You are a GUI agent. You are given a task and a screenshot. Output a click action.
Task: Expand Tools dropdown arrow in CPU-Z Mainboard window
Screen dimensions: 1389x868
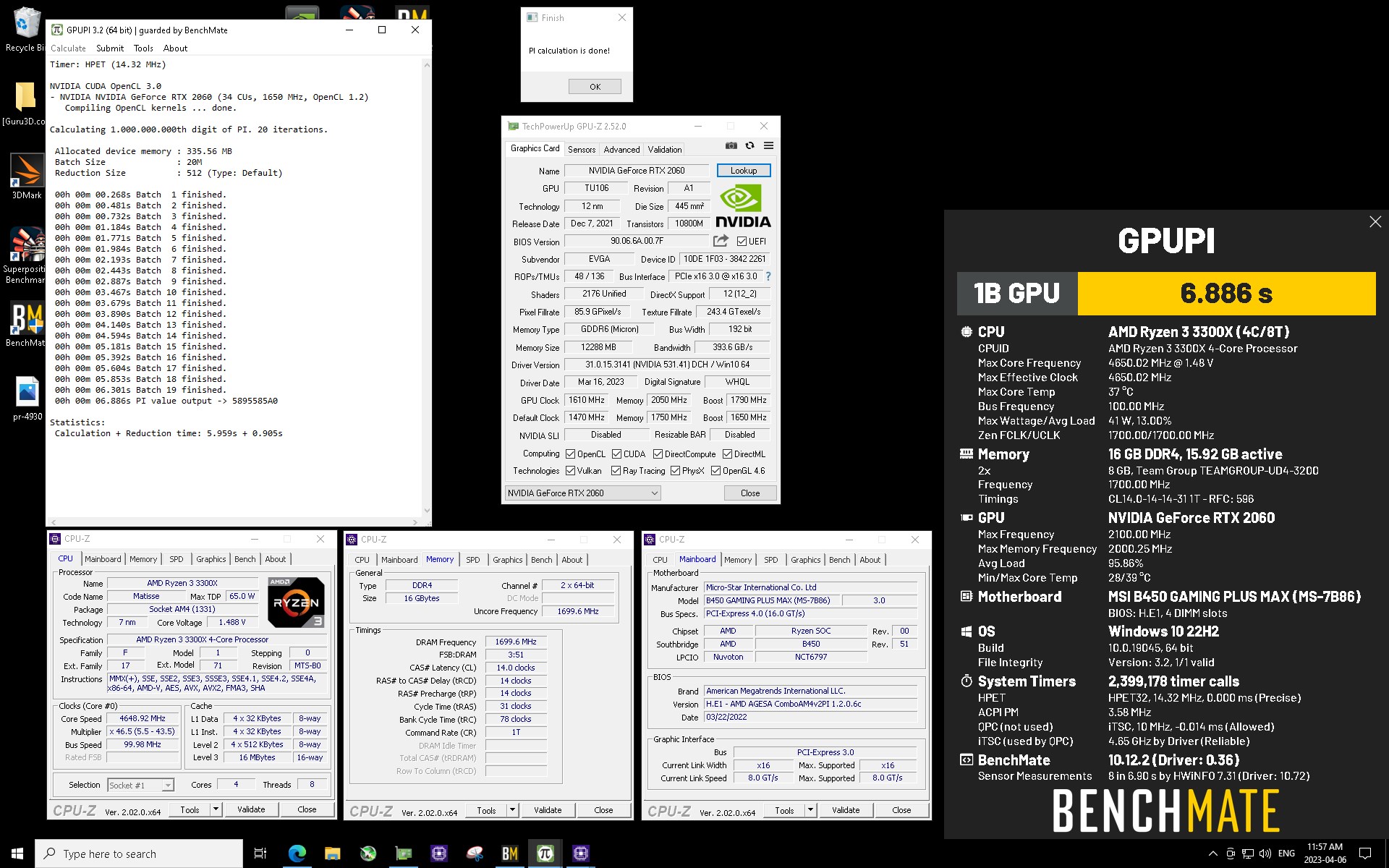(x=810, y=810)
